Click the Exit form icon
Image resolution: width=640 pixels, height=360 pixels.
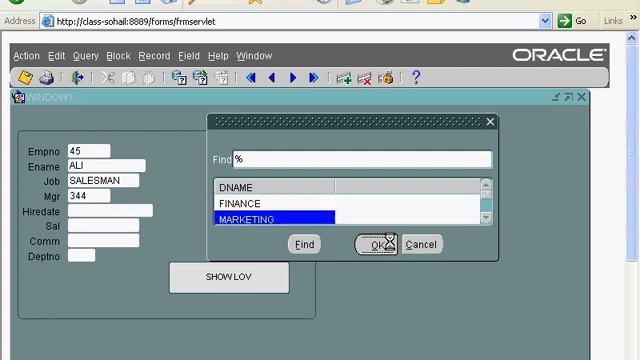coord(77,78)
